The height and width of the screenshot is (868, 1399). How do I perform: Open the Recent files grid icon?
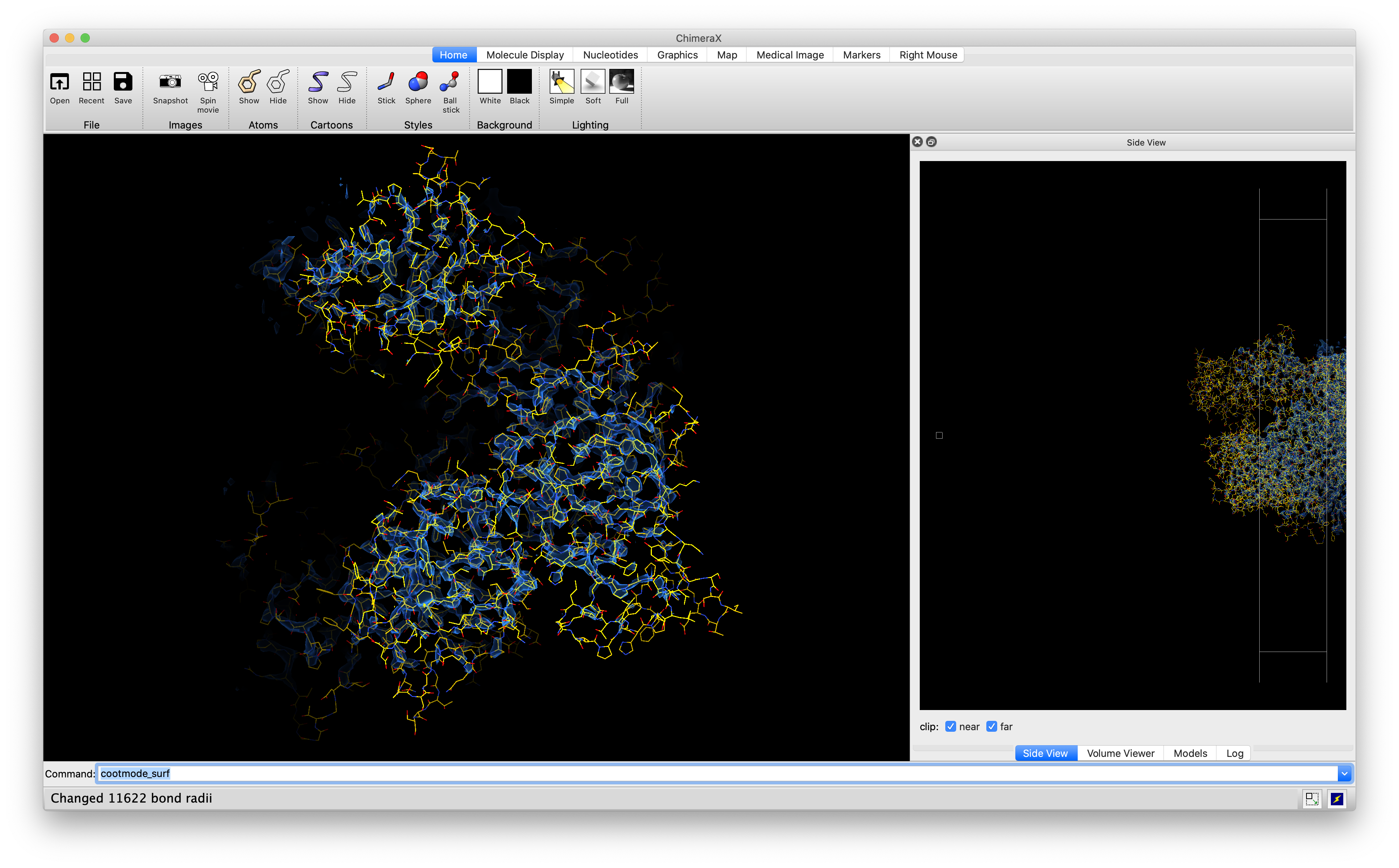91,82
